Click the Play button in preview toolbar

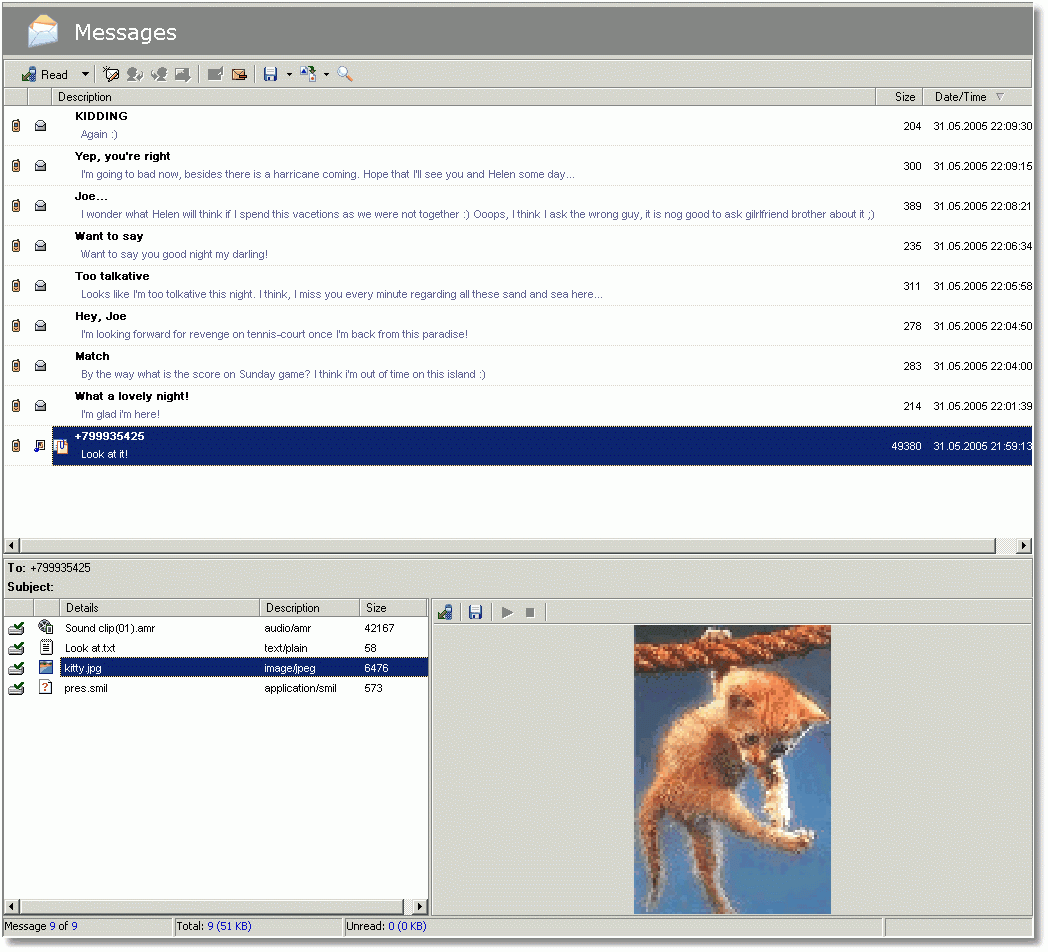tap(507, 612)
